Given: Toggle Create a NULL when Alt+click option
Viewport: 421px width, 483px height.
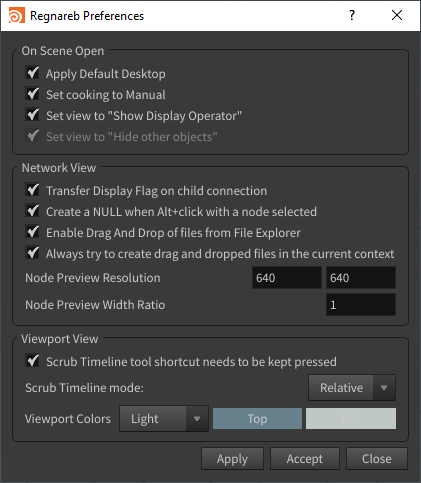Looking at the screenshot, I should 33,211.
